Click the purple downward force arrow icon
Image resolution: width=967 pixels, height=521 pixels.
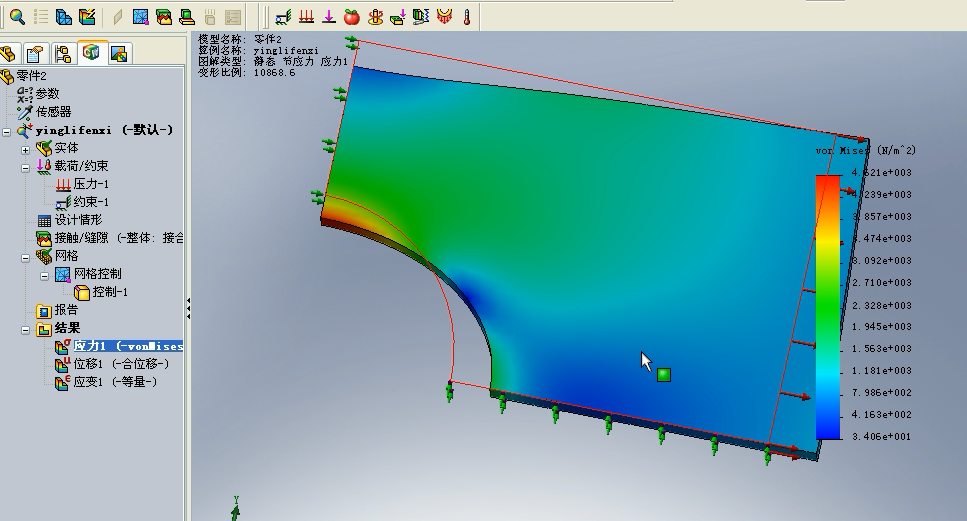click(x=329, y=16)
